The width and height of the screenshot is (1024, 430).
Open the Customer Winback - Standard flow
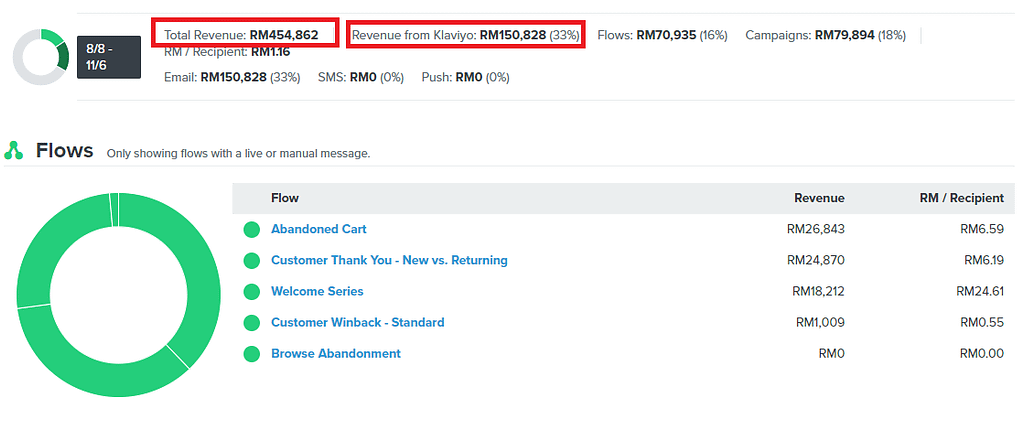click(x=358, y=322)
